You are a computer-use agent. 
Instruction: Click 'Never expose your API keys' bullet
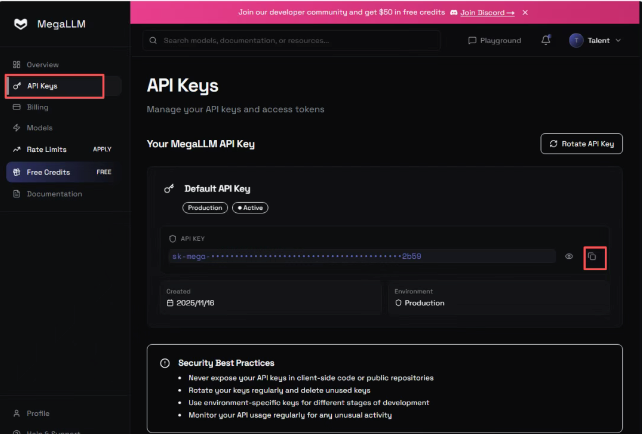tap(311, 378)
